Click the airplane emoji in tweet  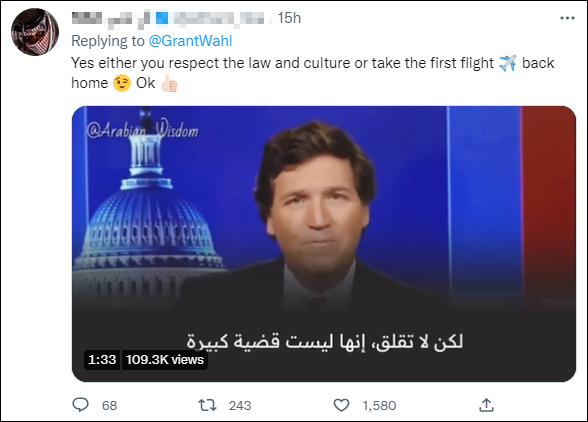point(507,63)
